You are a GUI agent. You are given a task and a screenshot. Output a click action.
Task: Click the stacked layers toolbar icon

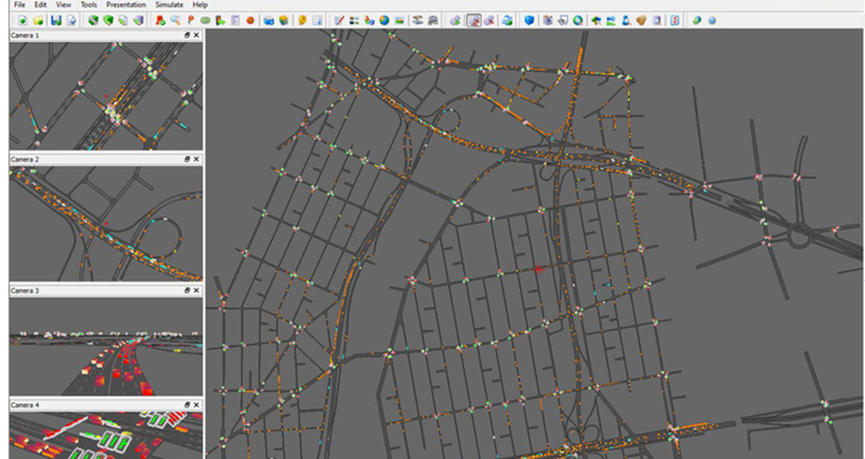418,20
